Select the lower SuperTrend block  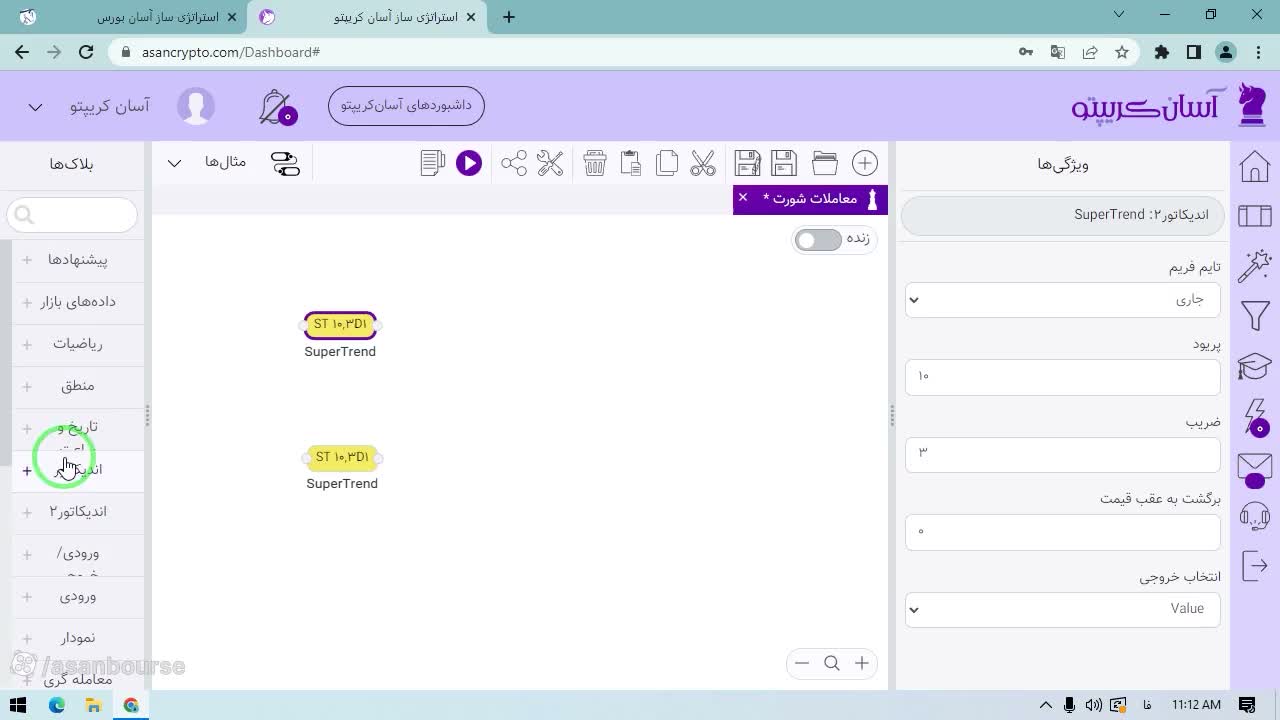coord(342,457)
